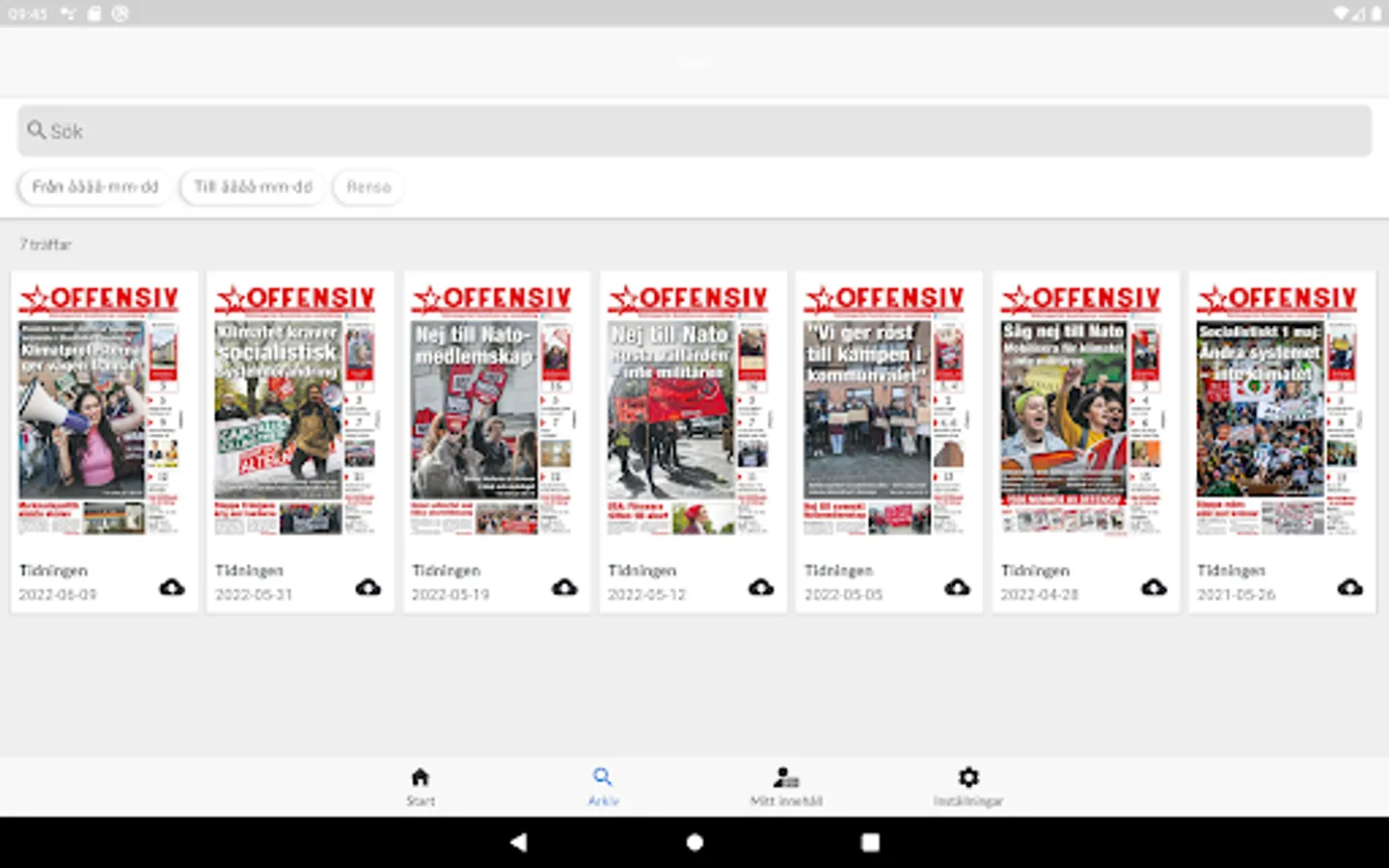Click Tidningen label above 2022-06-09
This screenshot has height=868, width=1389.
[x=53, y=571]
